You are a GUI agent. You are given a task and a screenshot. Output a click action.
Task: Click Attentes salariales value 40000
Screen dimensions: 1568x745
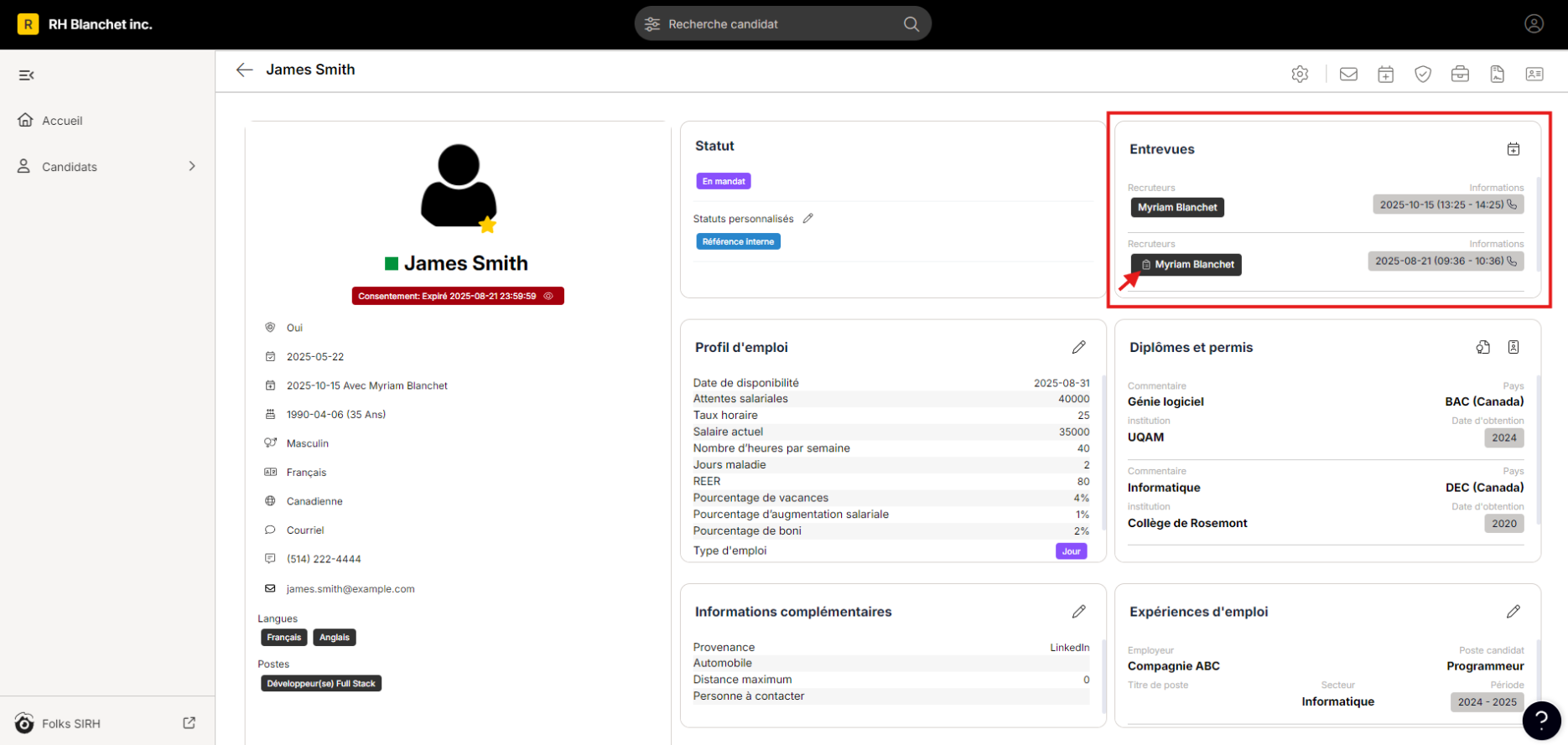click(x=1074, y=399)
